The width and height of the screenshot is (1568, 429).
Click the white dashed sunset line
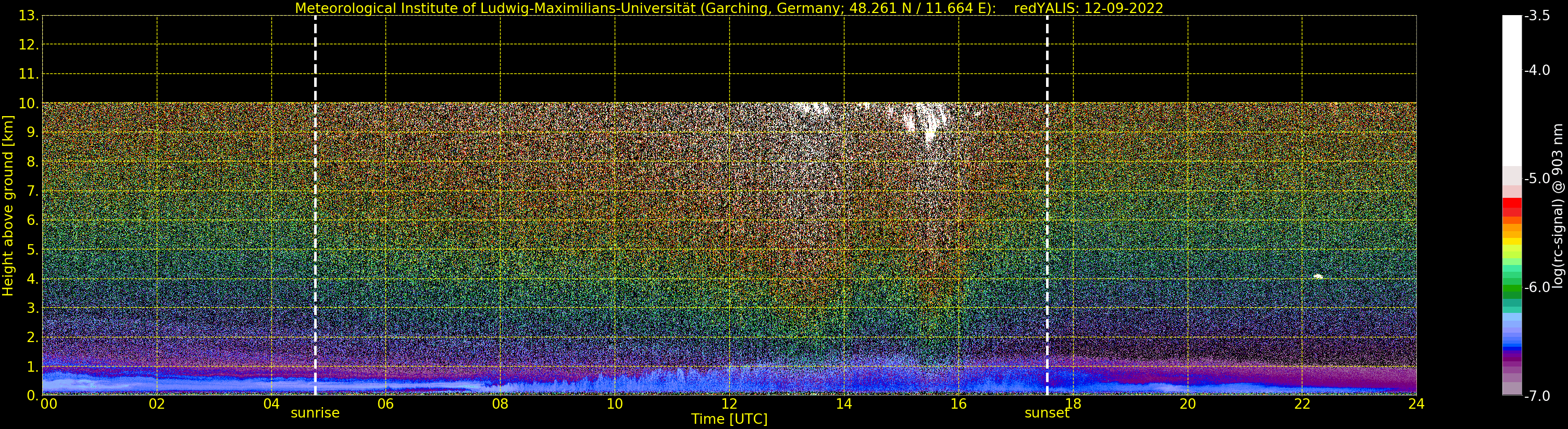(1047, 206)
